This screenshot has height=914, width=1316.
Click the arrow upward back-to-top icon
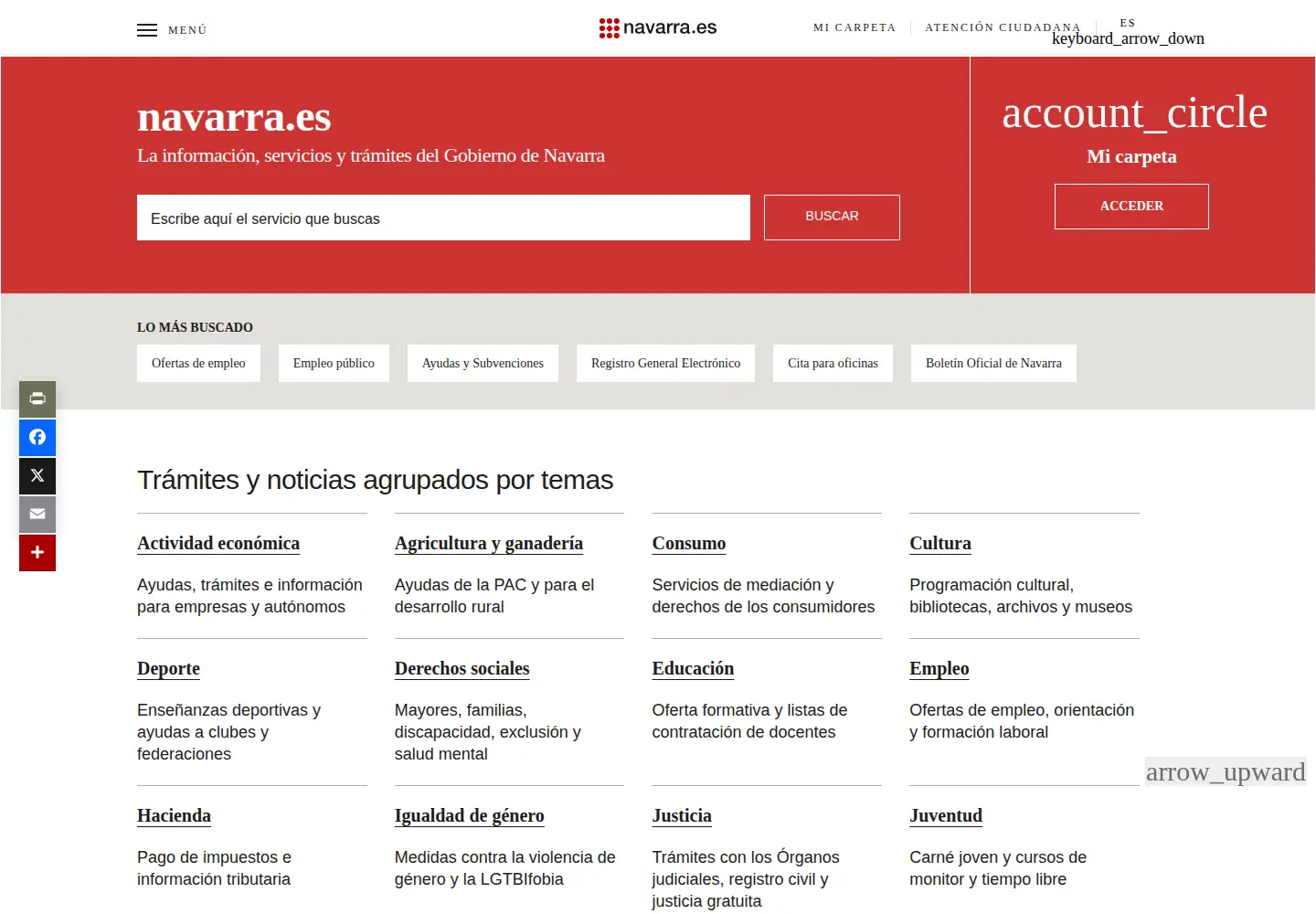point(1226,771)
